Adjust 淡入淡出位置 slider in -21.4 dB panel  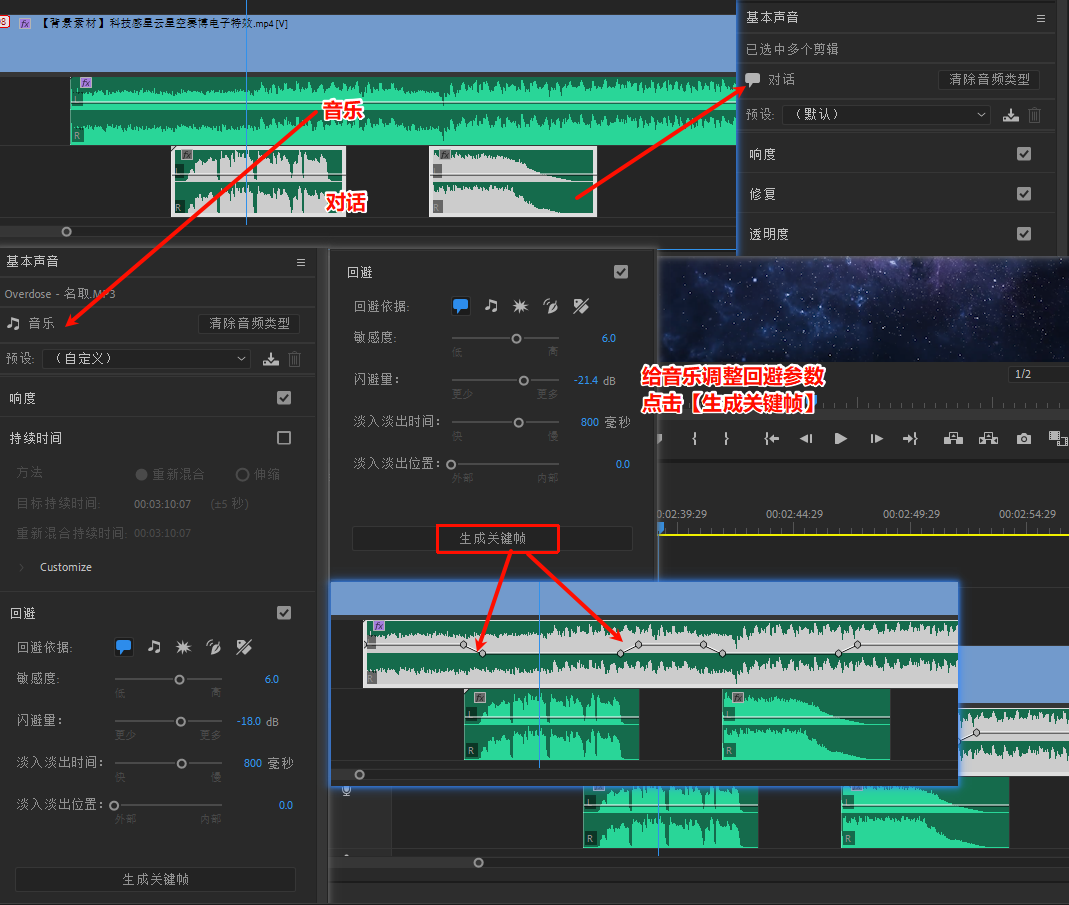click(451, 464)
